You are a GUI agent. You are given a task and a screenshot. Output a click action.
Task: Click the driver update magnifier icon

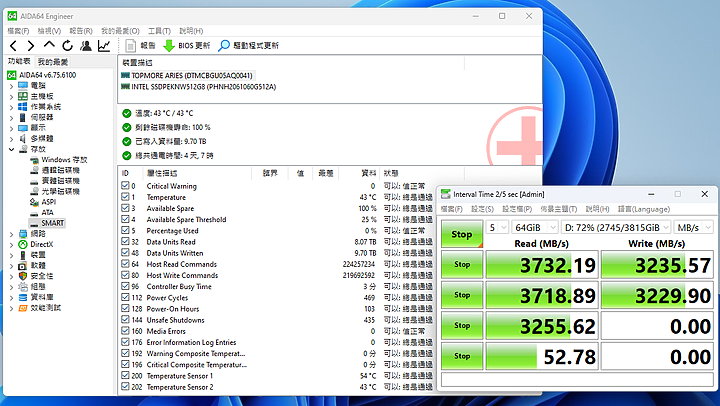[224, 45]
